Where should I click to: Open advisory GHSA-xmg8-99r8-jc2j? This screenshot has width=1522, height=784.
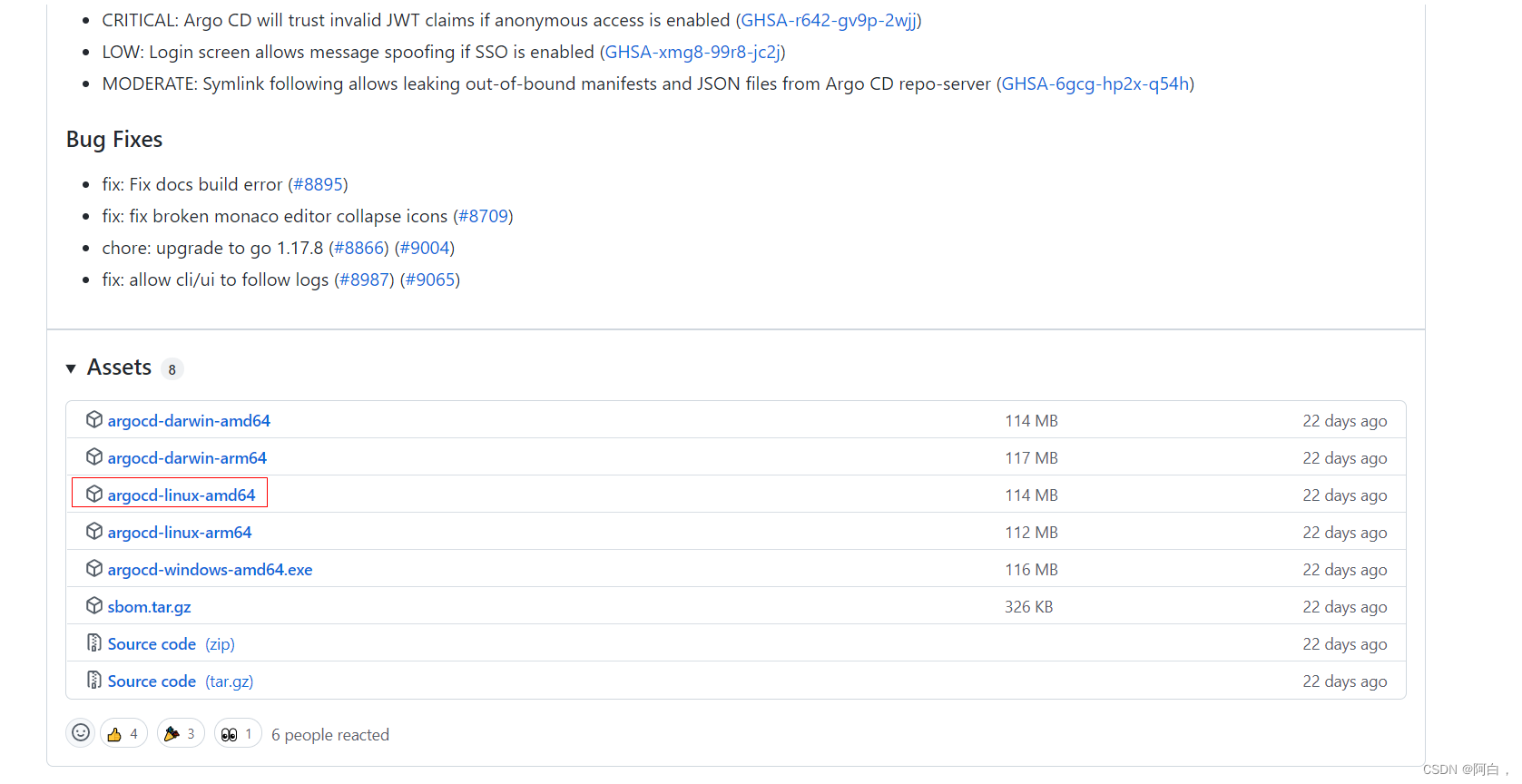point(692,52)
